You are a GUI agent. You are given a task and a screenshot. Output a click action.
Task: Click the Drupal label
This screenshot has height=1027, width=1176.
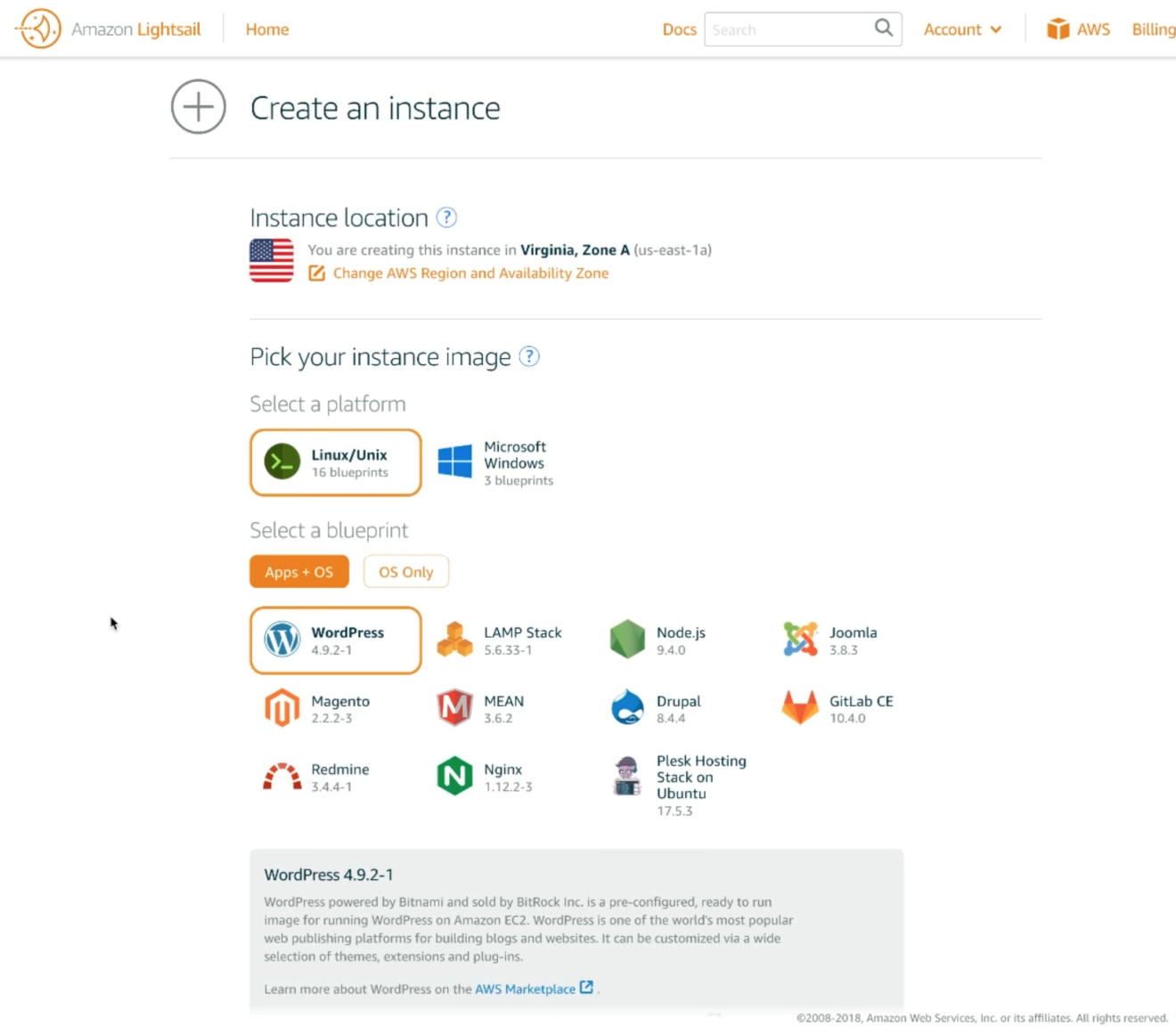pyautogui.click(x=679, y=701)
